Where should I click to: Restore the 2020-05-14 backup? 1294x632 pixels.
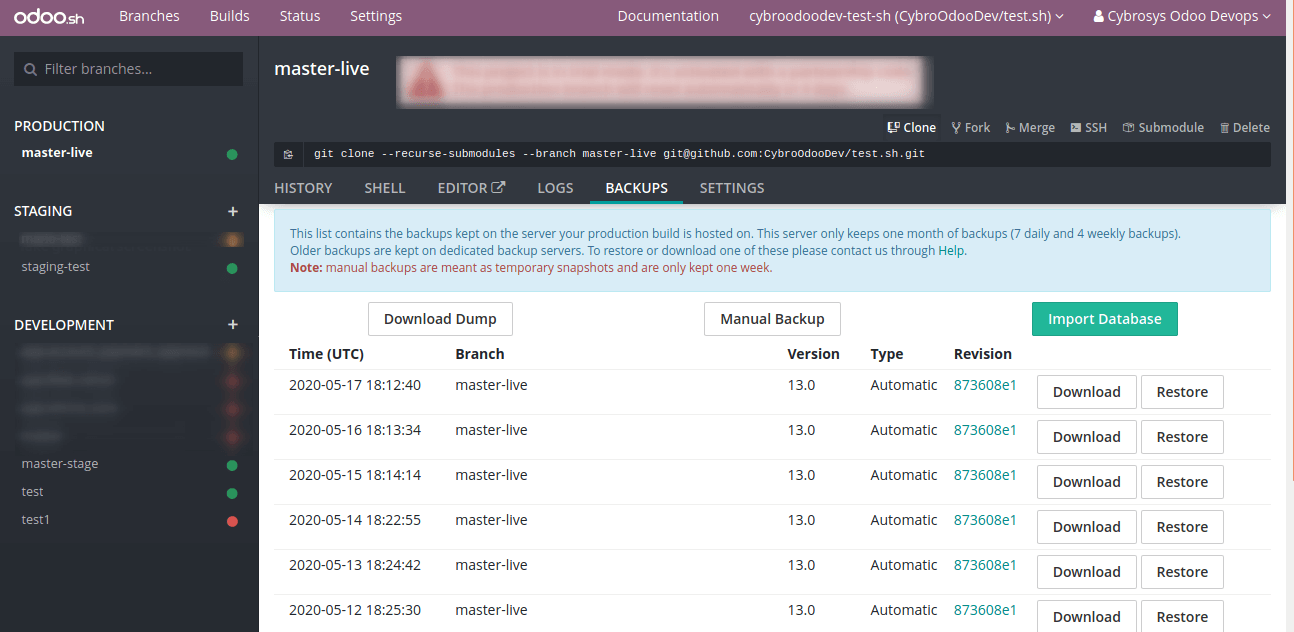click(x=1182, y=527)
